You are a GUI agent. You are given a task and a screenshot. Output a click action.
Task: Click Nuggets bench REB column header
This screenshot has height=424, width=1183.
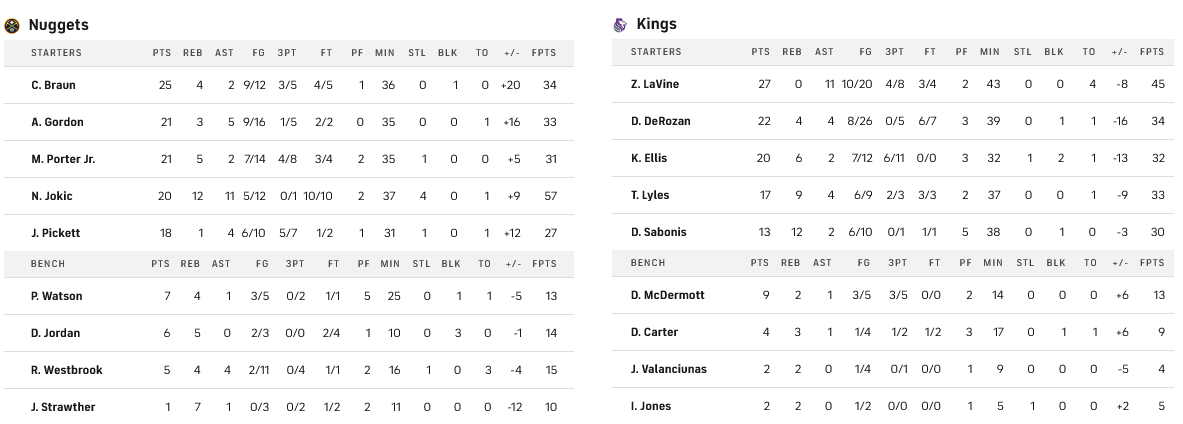(192, 264)
